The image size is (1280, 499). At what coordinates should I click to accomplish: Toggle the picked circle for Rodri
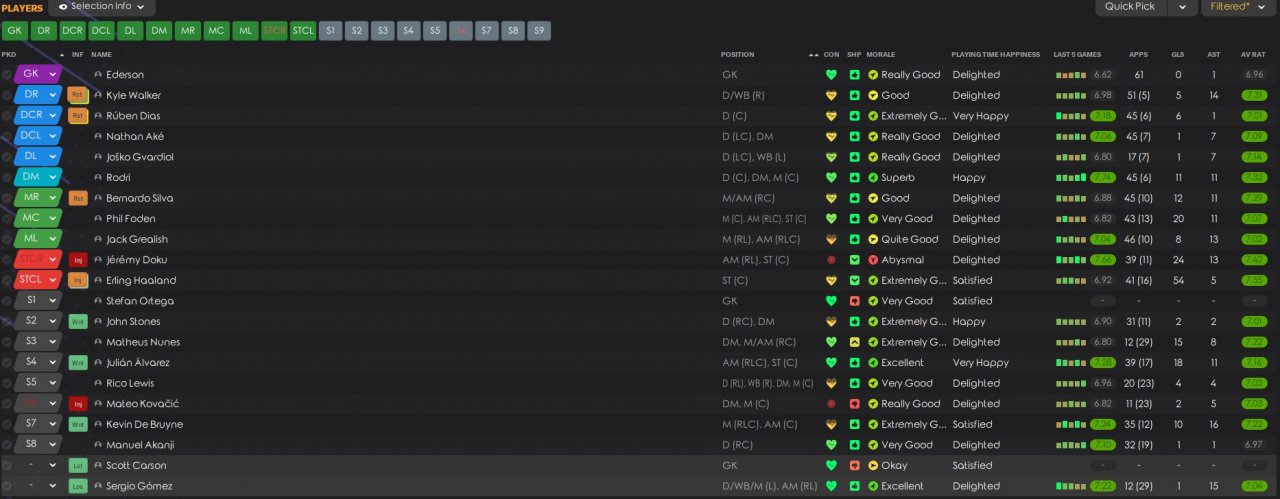click(7, 177)
